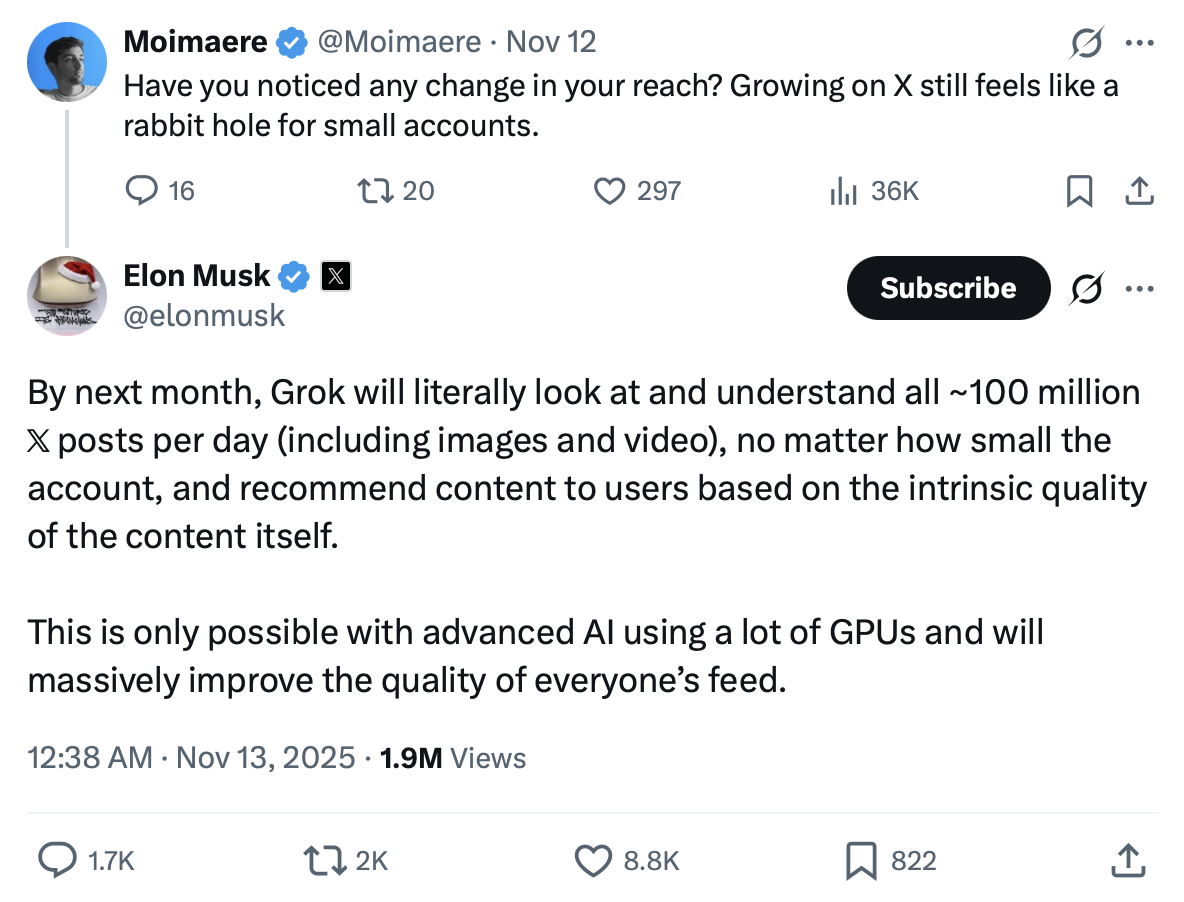
Task: Open Grok actions on Moimaere's tweet
Action: coord(1087,43)
